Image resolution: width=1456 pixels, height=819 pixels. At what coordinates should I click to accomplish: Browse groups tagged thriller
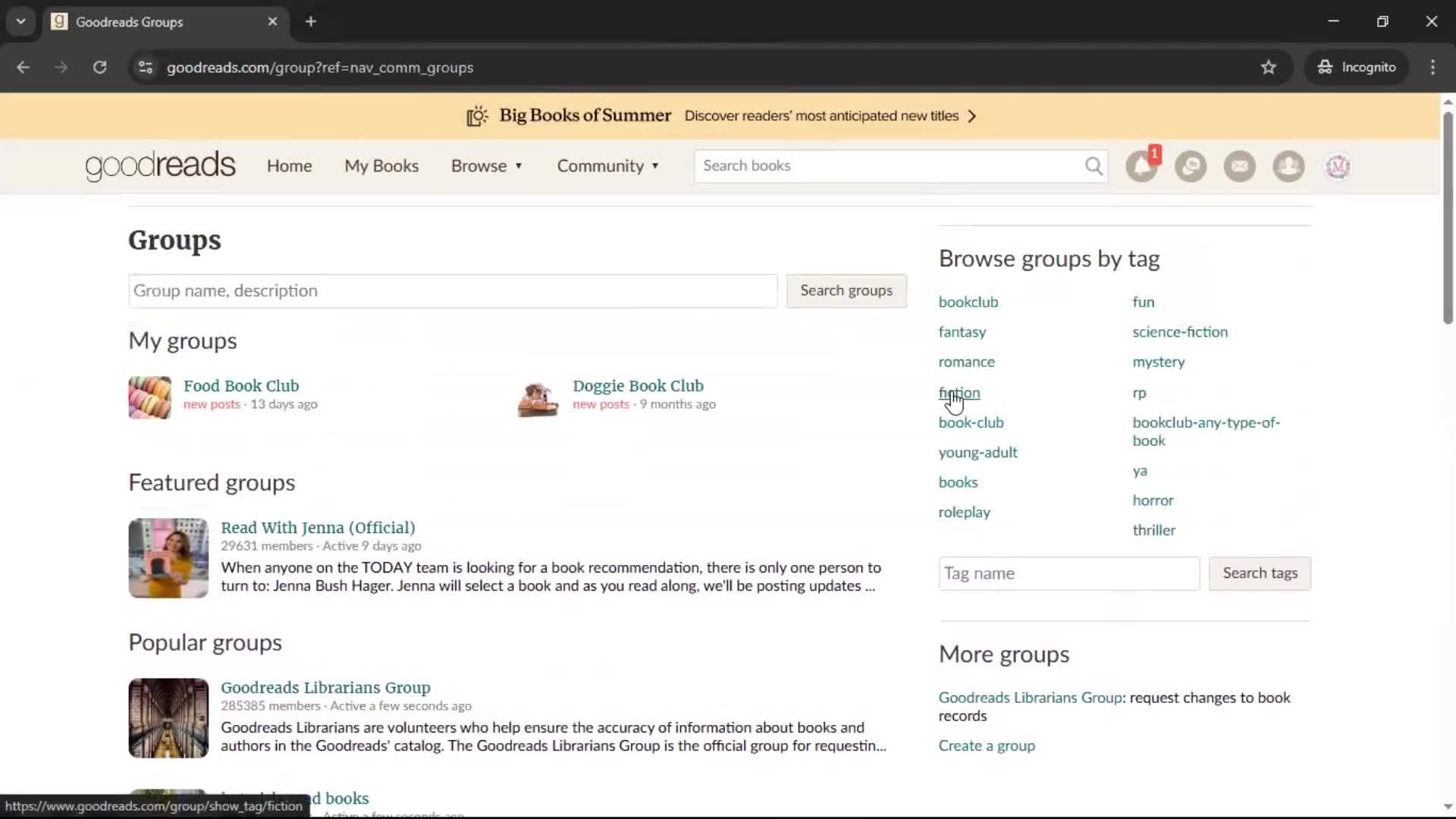click(x=1154, y=530)
